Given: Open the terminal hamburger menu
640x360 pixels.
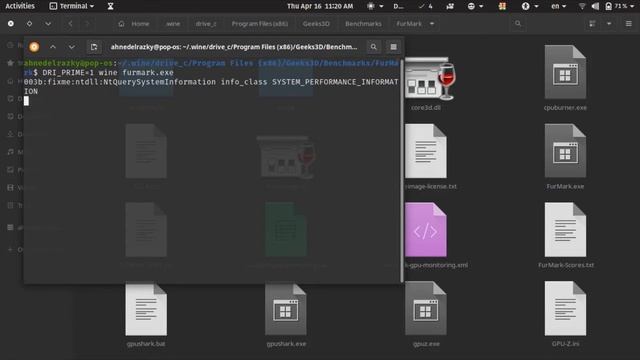Looking at the screenshot, I should pos(393,47).
